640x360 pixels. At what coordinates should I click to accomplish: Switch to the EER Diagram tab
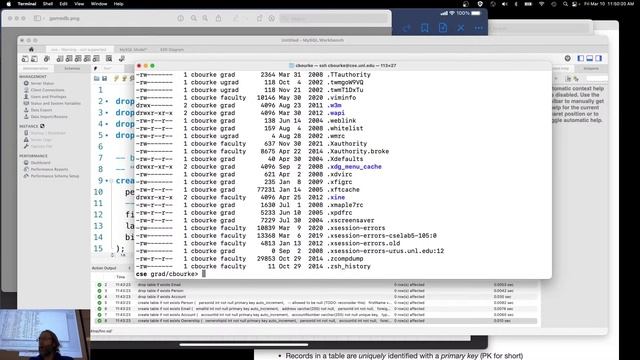[172, 49]
